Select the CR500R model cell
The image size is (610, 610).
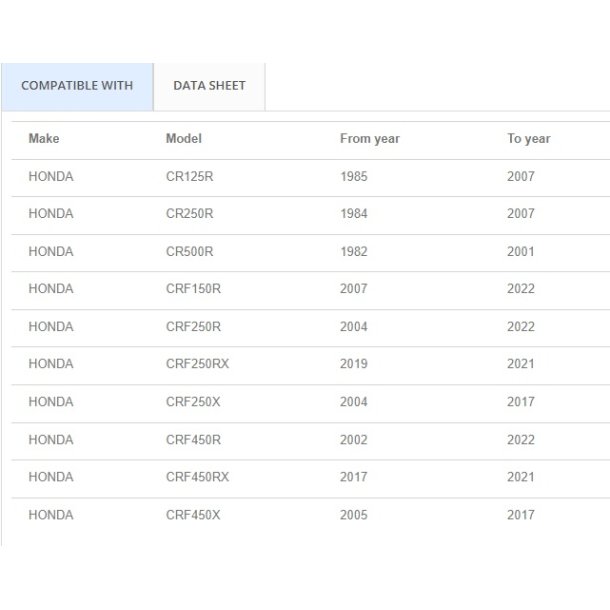[x=189, y=252]
